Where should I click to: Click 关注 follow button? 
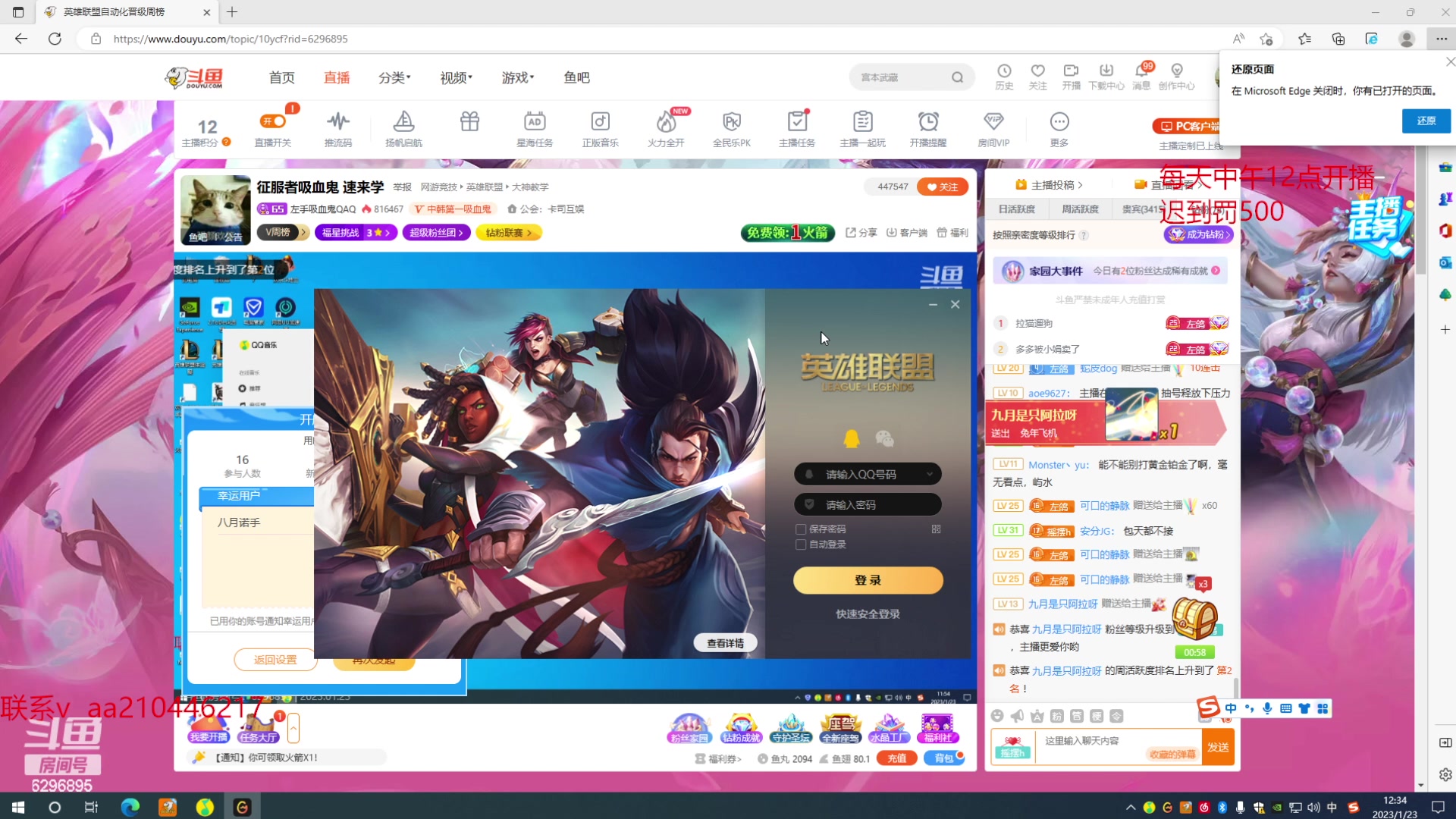(x=943, y=187)
